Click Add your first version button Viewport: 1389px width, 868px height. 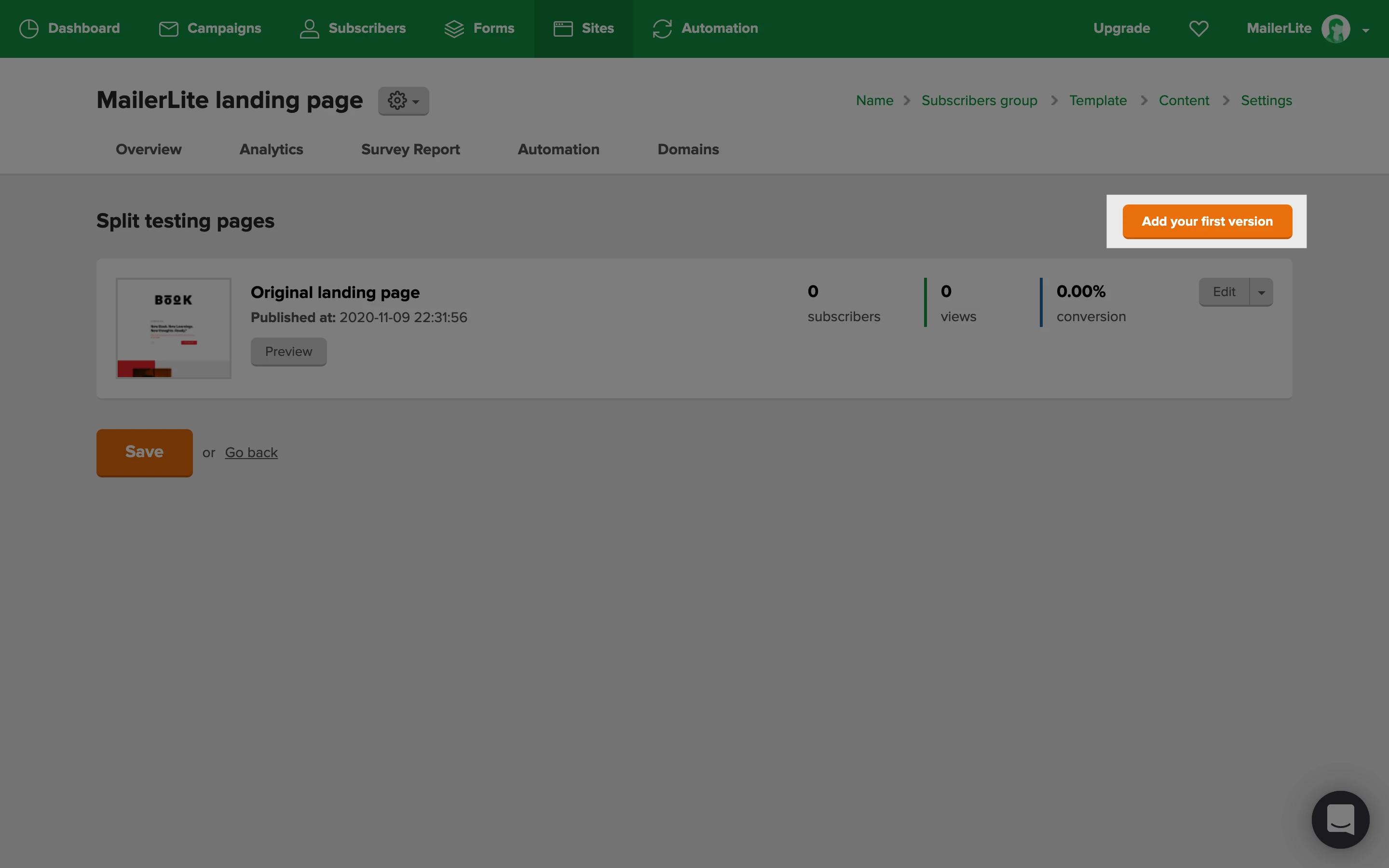tap(1207, 221)
